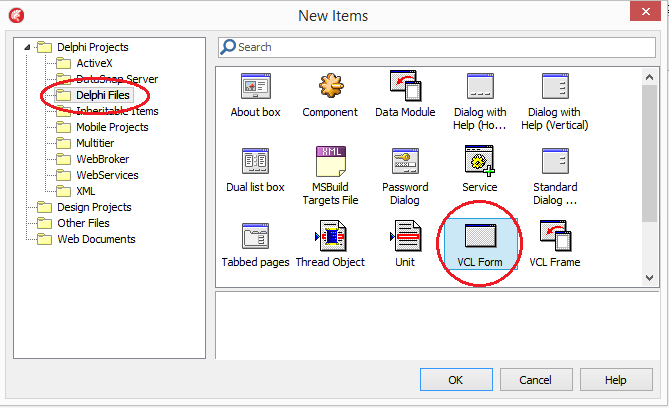Choose the Password Dialog item
The height and width of the screenshot is (408, 669).
click(405, 176)
